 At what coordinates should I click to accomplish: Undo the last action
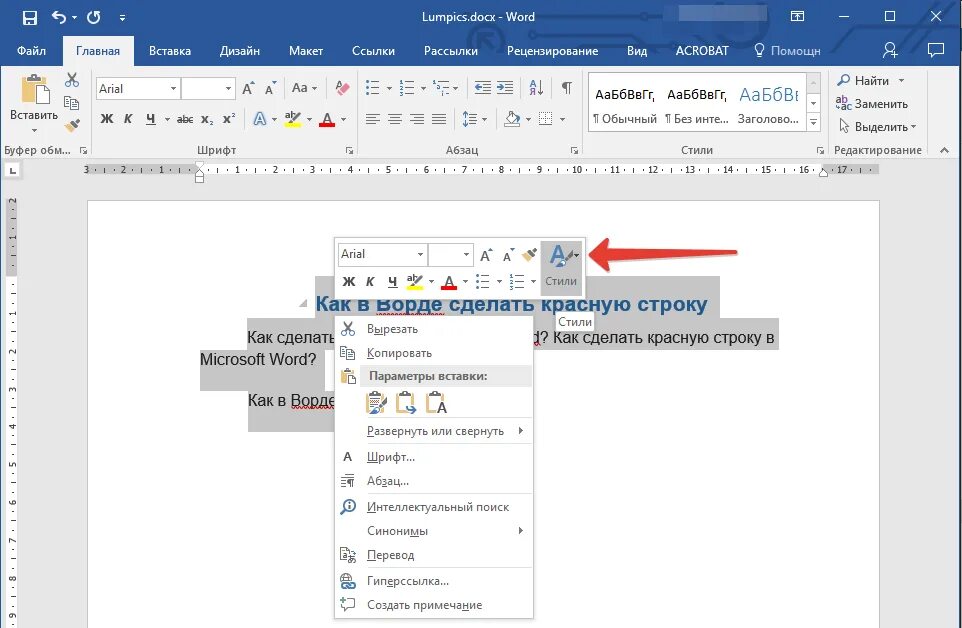coord(59,17)
